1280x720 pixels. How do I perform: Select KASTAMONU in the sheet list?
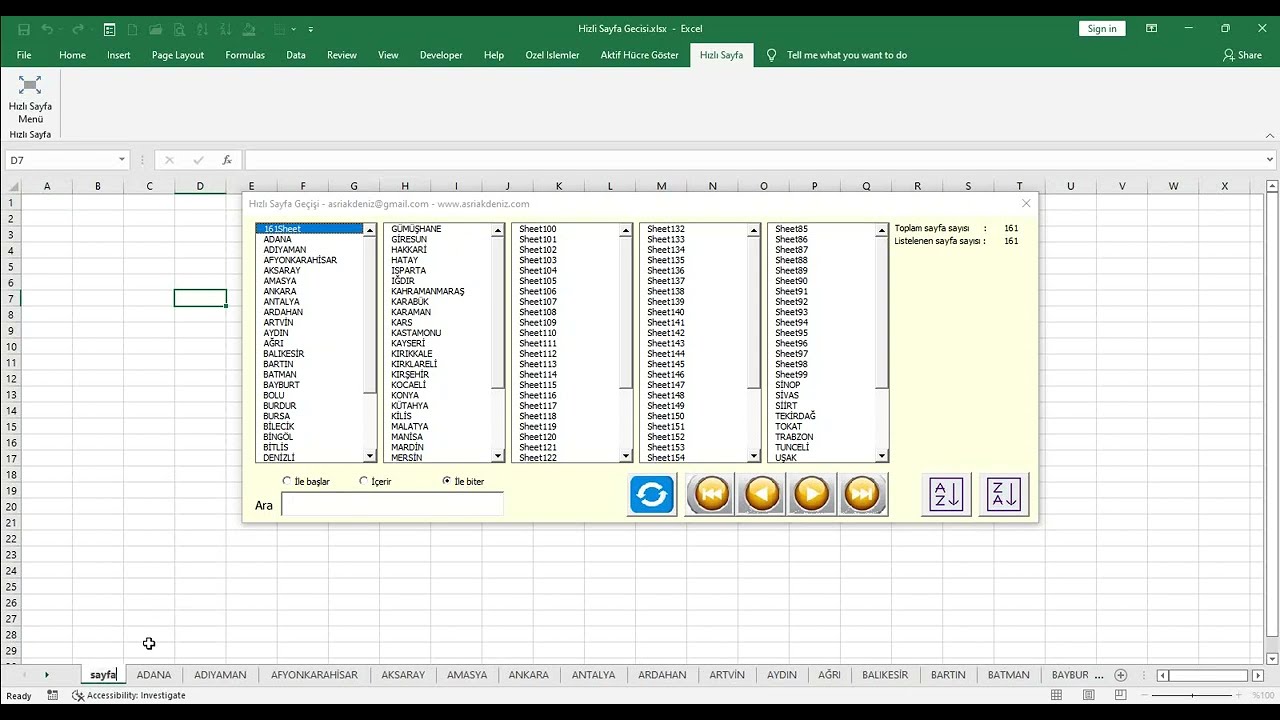(x=416, y=333)
